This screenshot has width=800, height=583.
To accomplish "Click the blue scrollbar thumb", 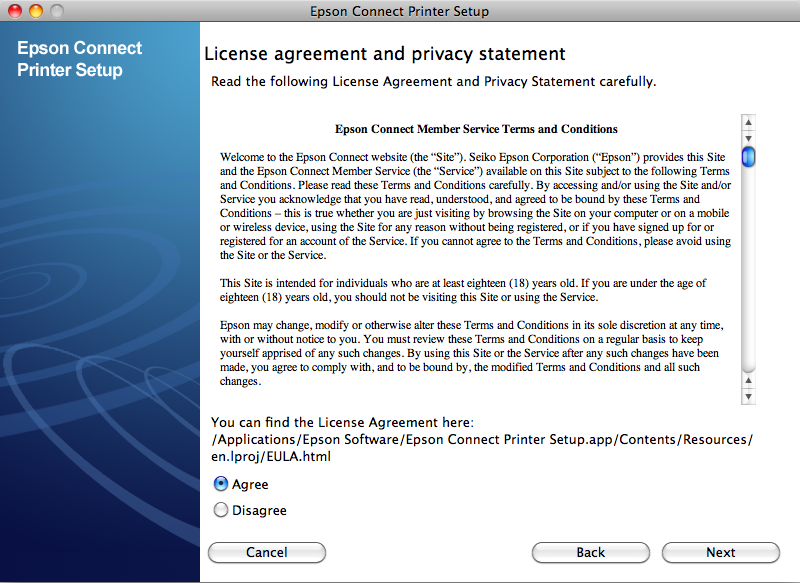I will pyautogui.click(x=748, y=156).
